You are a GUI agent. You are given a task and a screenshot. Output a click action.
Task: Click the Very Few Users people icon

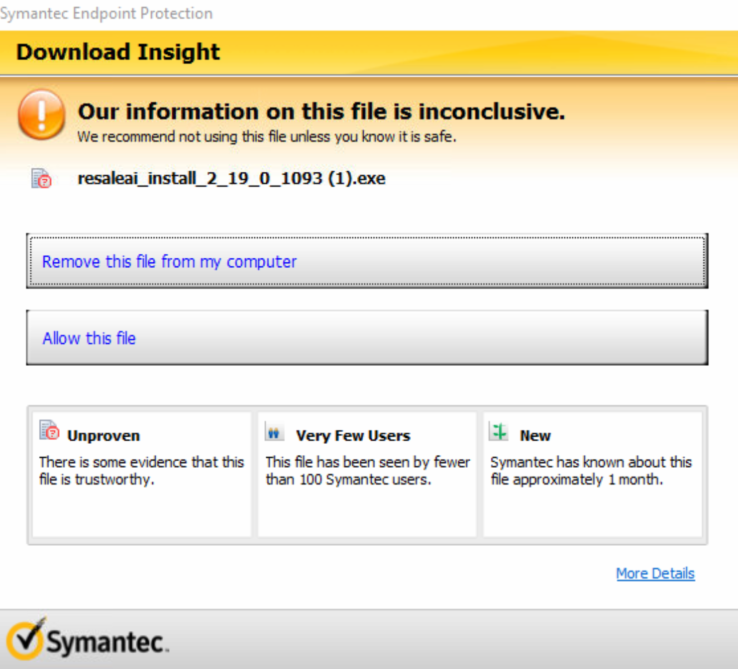(x=274, y=432)
